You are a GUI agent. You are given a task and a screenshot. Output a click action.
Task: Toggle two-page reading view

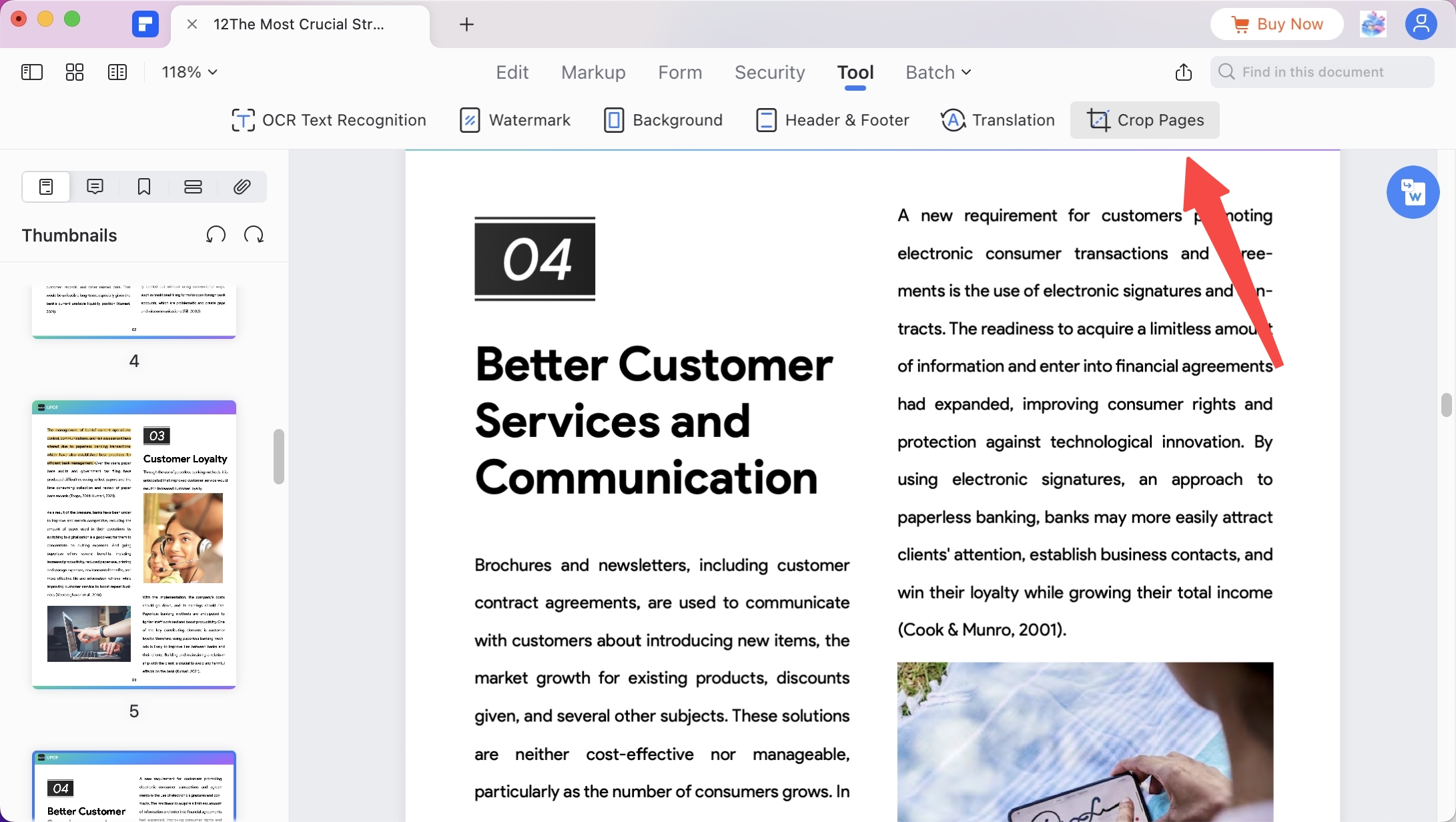(x=117, y=72)
